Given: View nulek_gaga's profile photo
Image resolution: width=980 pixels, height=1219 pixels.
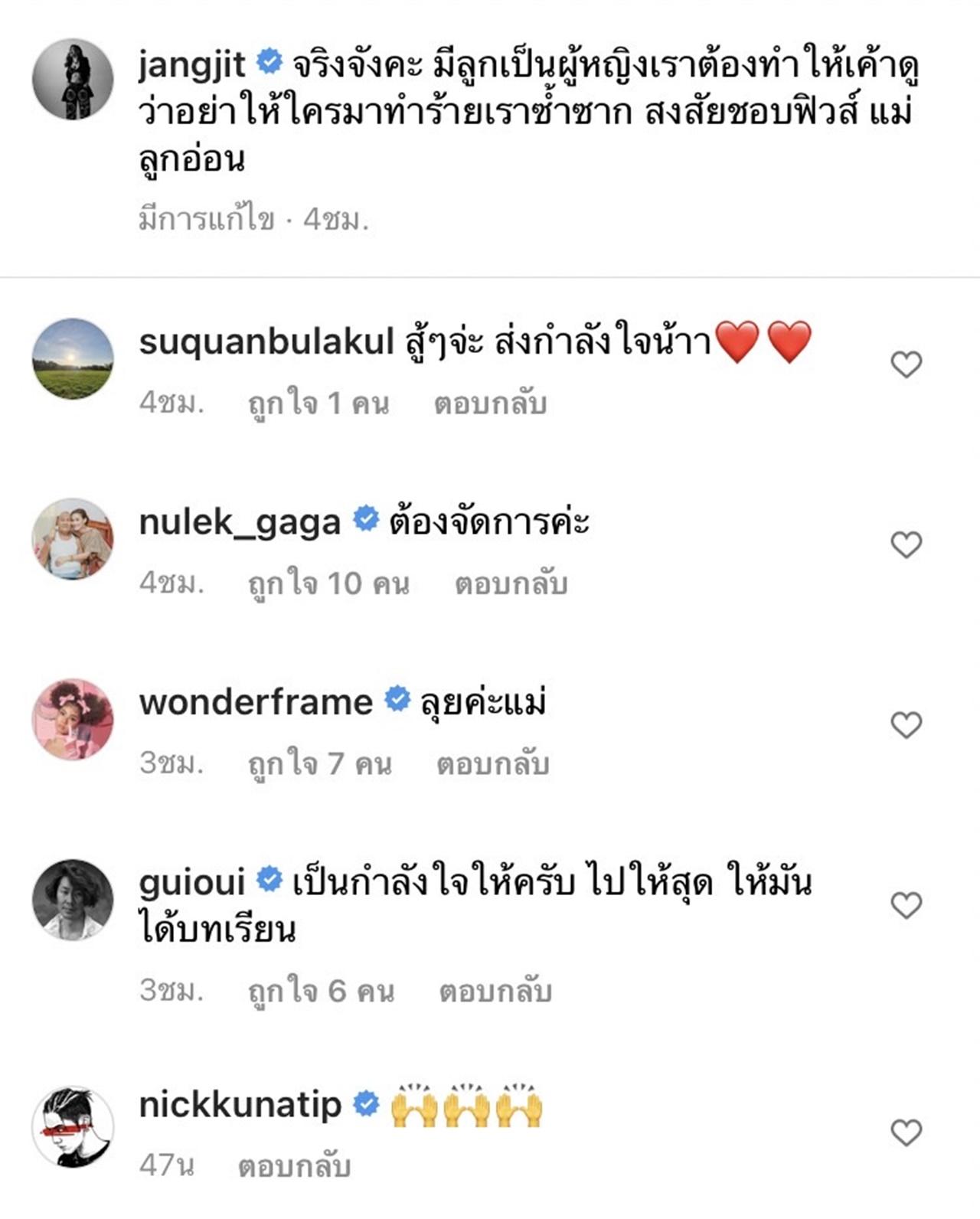Looking at the screenshot, I should 73,538.
